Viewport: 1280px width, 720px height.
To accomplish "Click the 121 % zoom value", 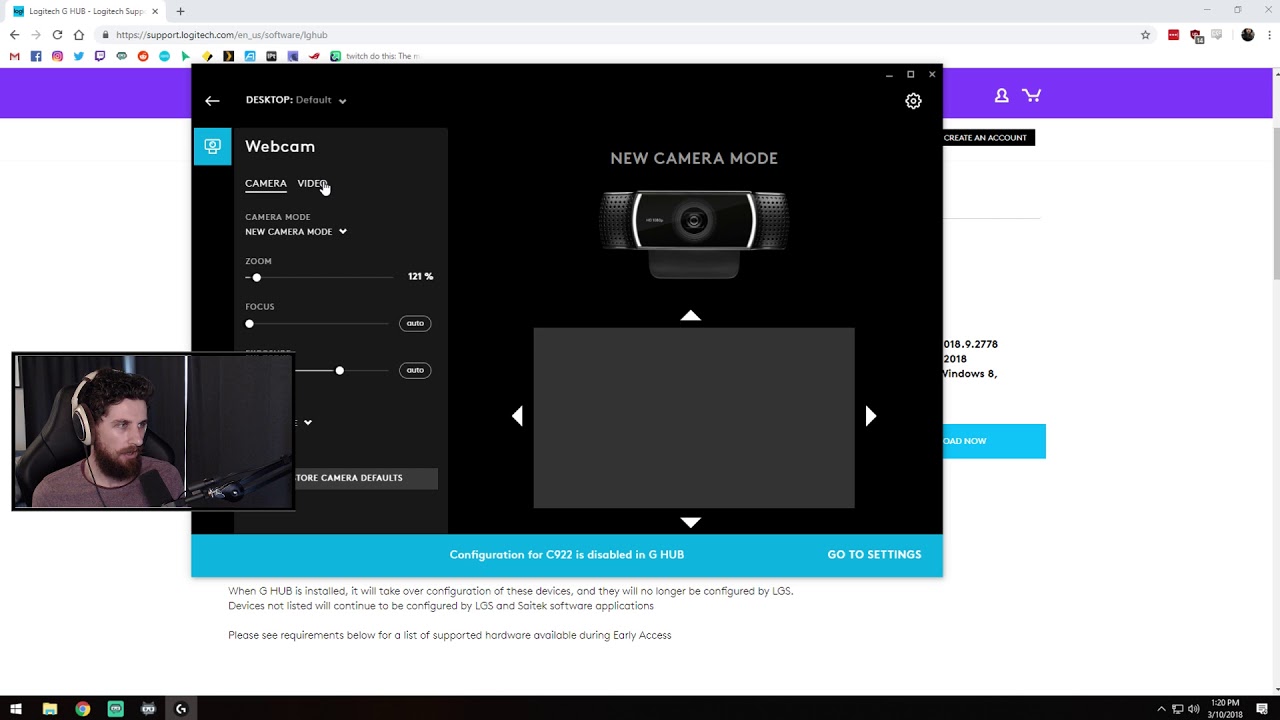I will pyautogui.click(x=420, y=277).
